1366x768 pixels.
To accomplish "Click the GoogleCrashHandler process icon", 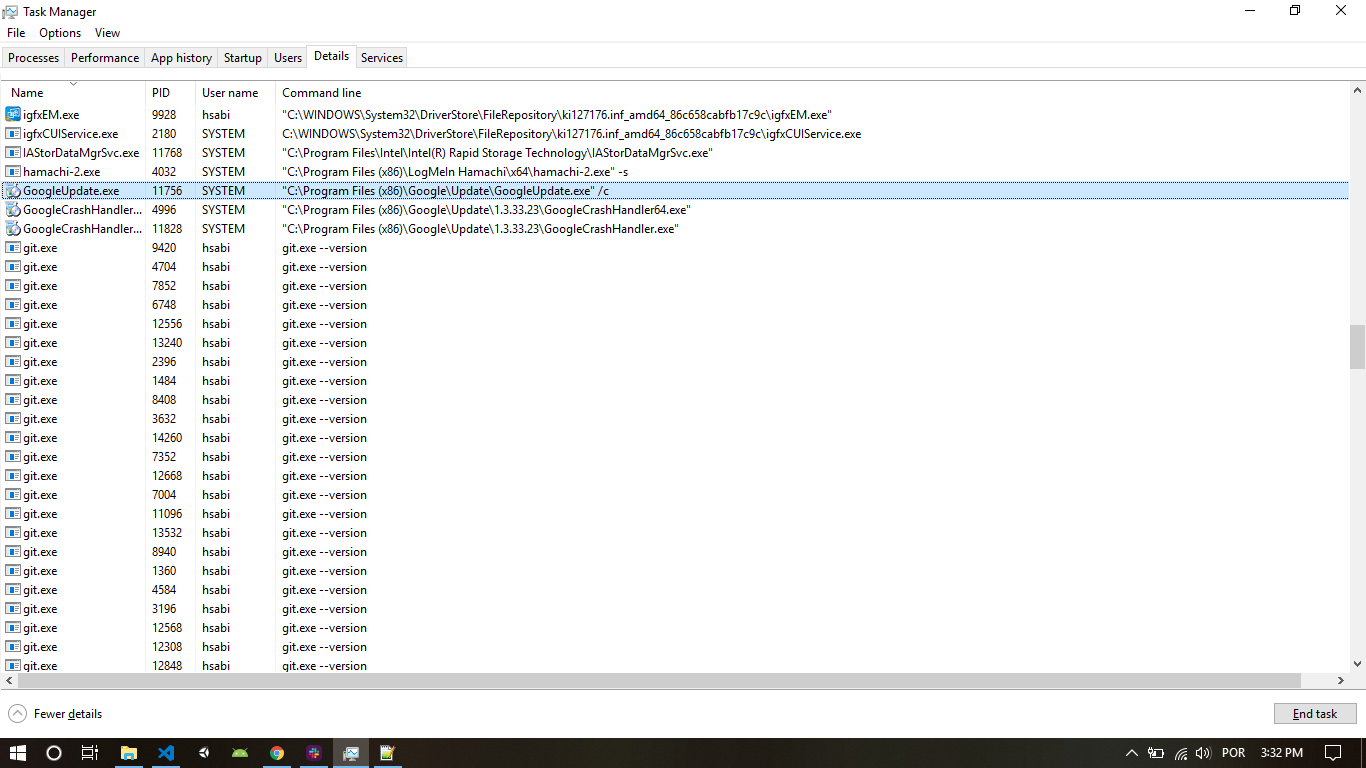I will [13, 209].
